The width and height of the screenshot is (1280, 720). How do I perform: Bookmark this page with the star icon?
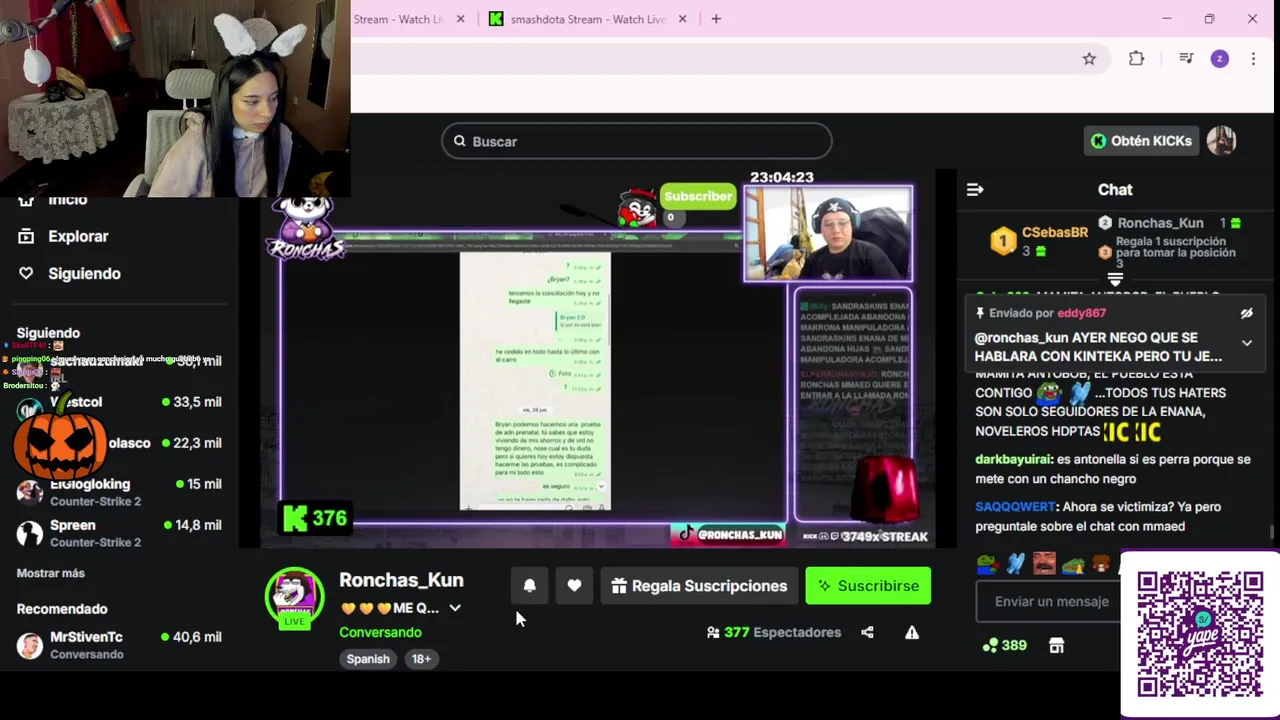[1089, 59]
